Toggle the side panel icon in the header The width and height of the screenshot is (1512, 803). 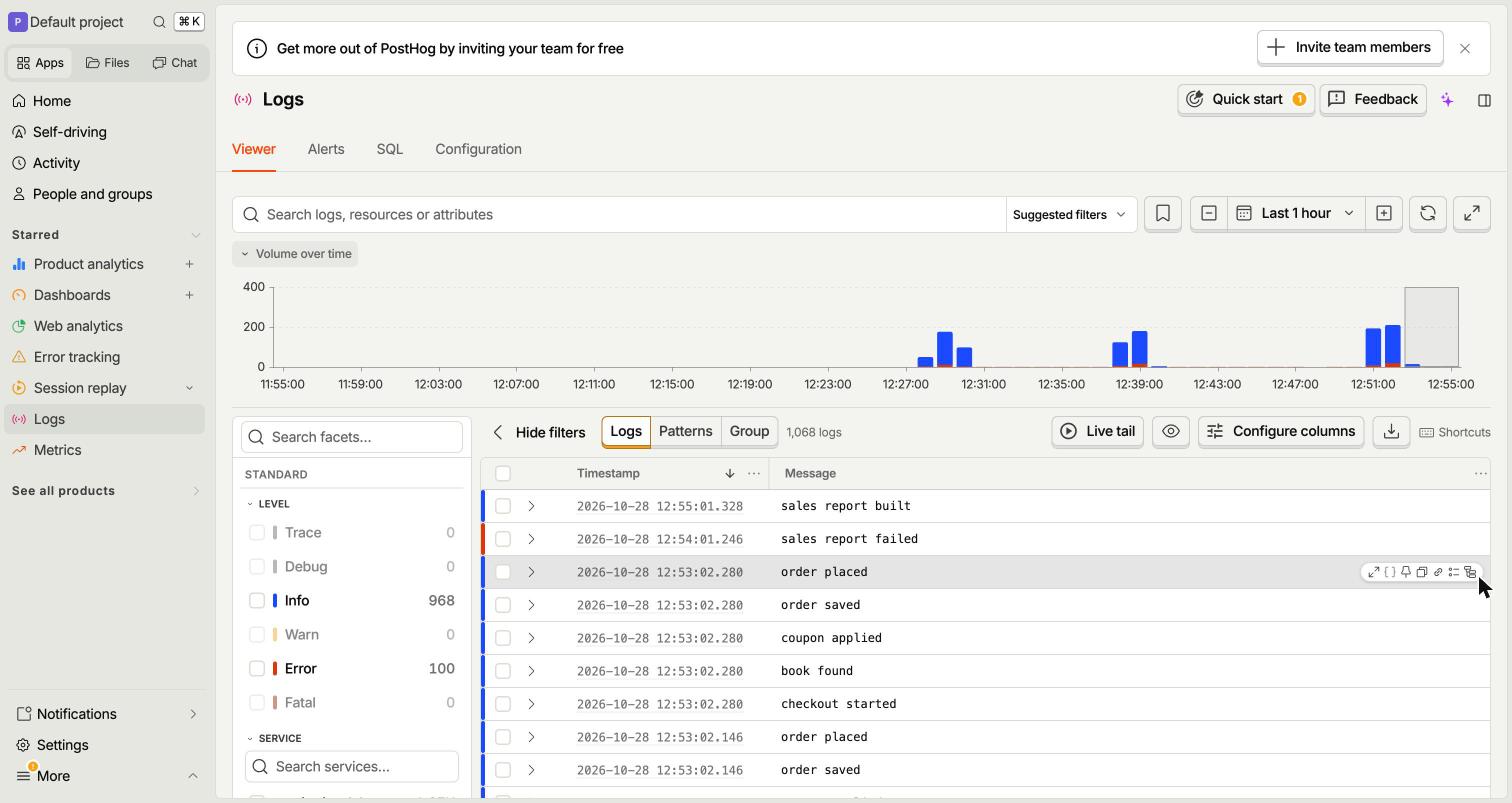point(1484,99)
